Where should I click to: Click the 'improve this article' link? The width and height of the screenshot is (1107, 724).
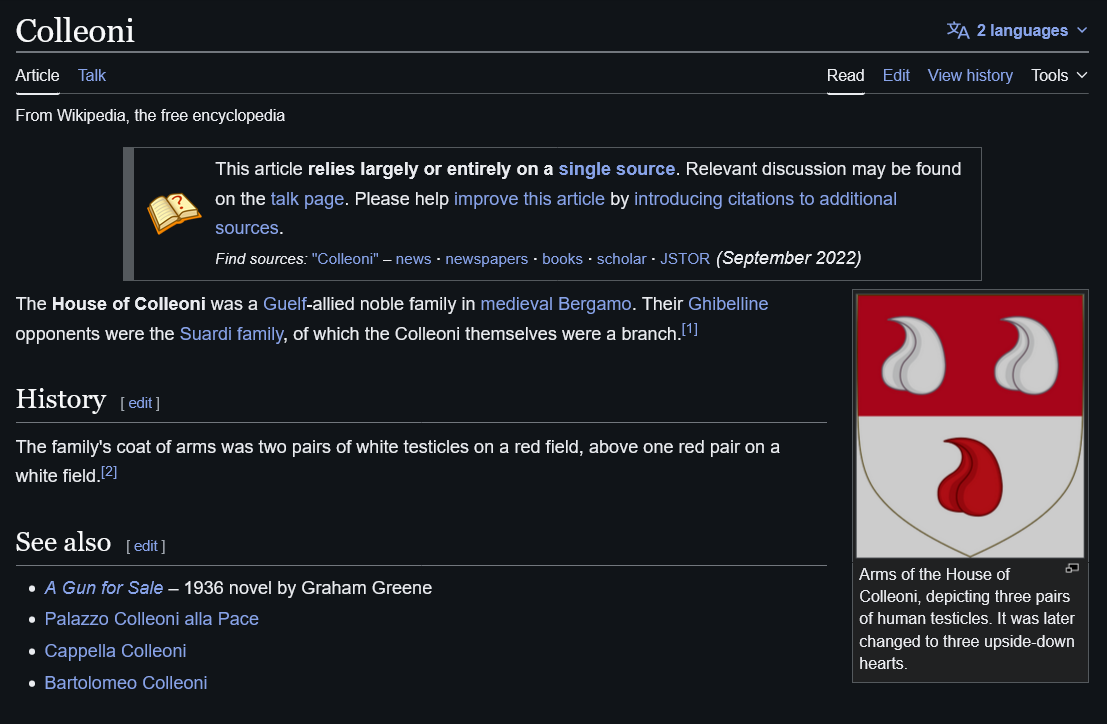pyautogui.click(x=529, y=199)
